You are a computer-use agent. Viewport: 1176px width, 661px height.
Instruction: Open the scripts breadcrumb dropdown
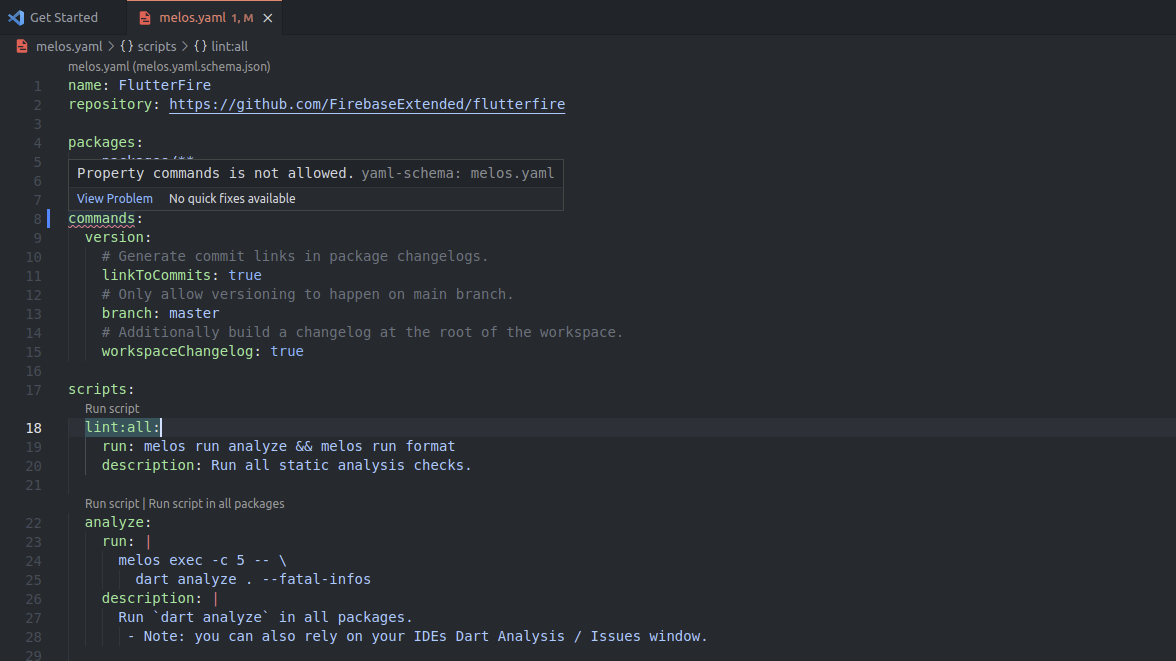157,45
